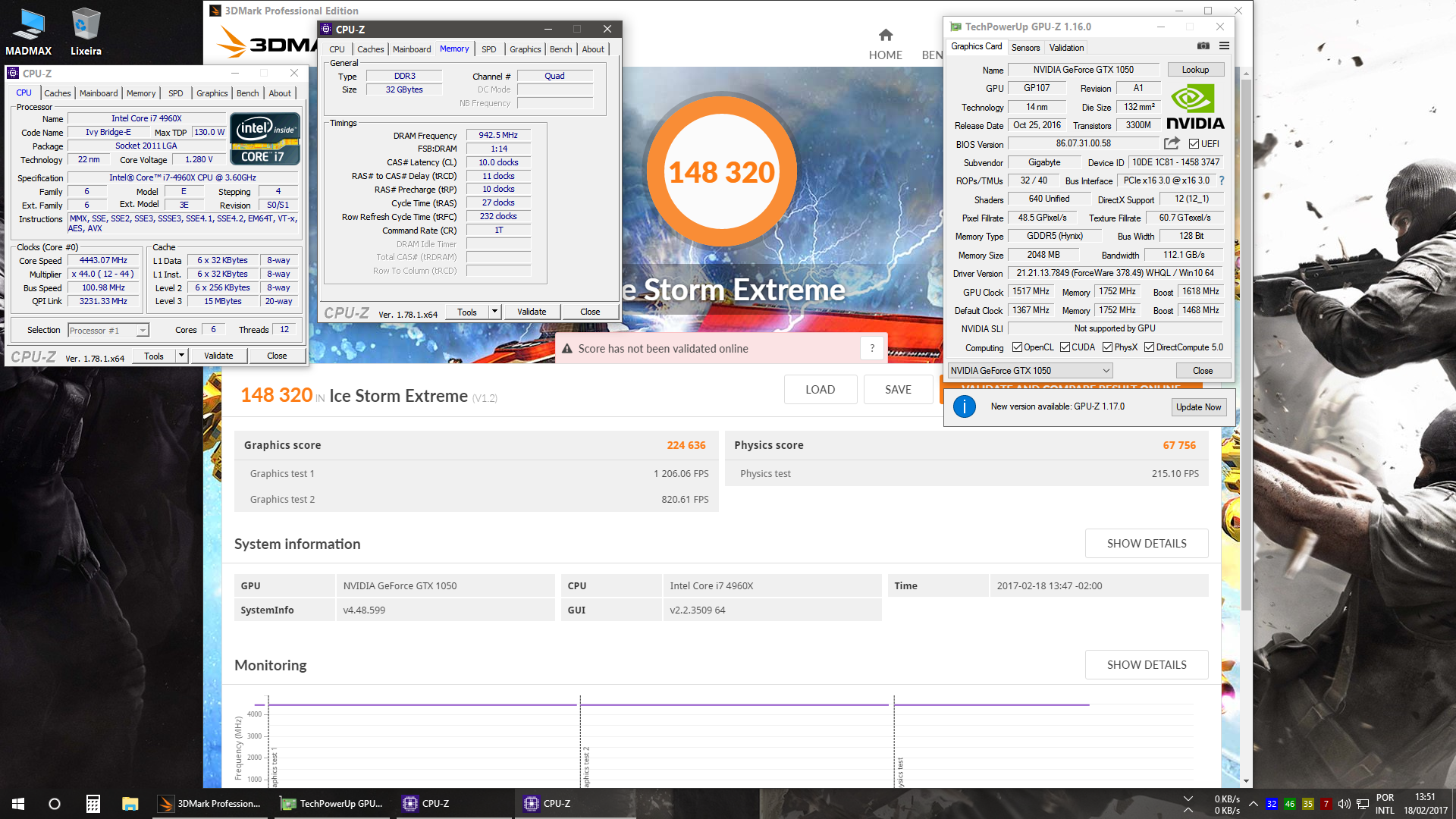Toggle the DirectCompute 5.0 checkbox
The width and height of the screenshot is (1456, 819).
[x=1149, y=347]
